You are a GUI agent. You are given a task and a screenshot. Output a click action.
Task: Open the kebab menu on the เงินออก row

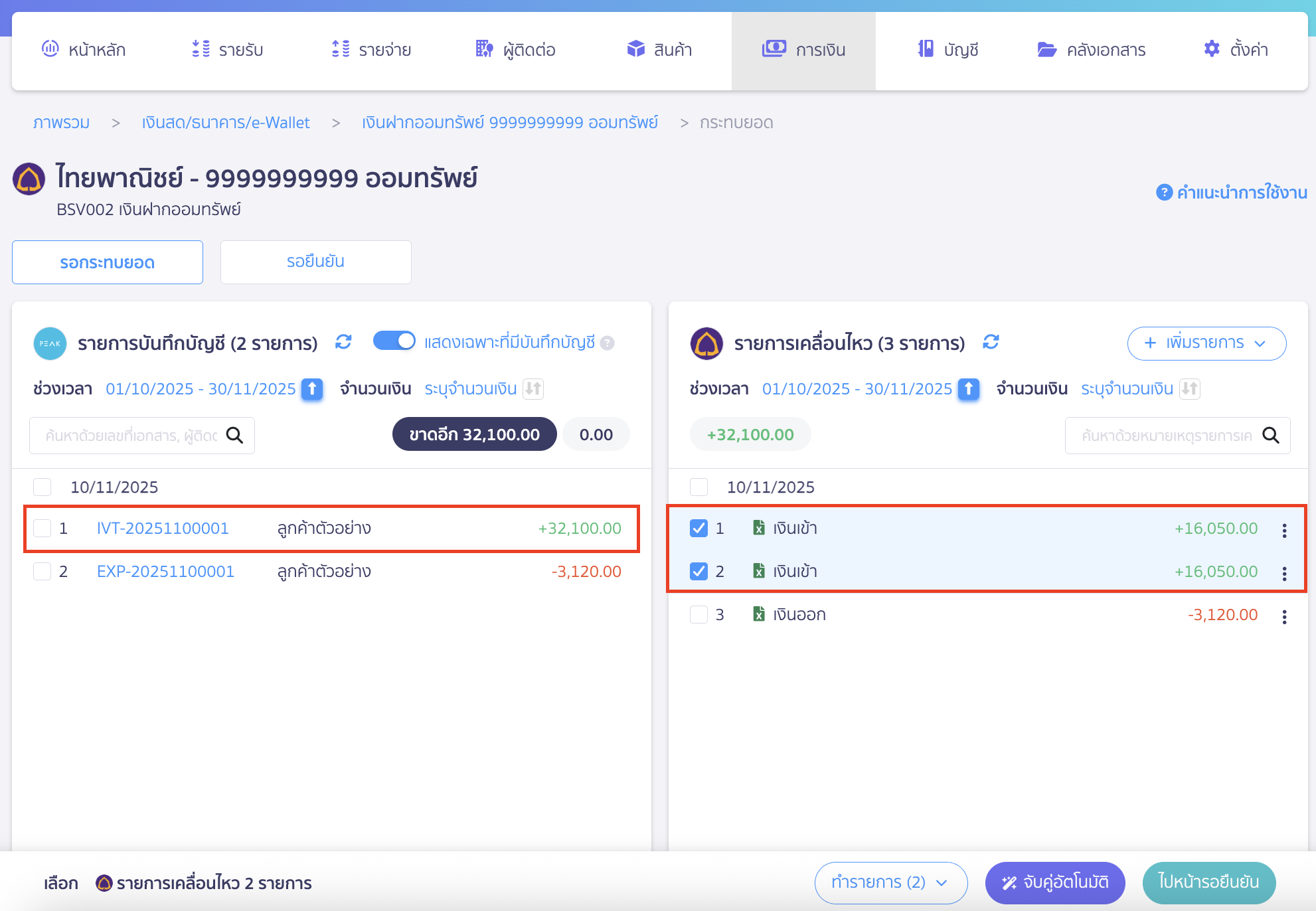(1284, 614)
